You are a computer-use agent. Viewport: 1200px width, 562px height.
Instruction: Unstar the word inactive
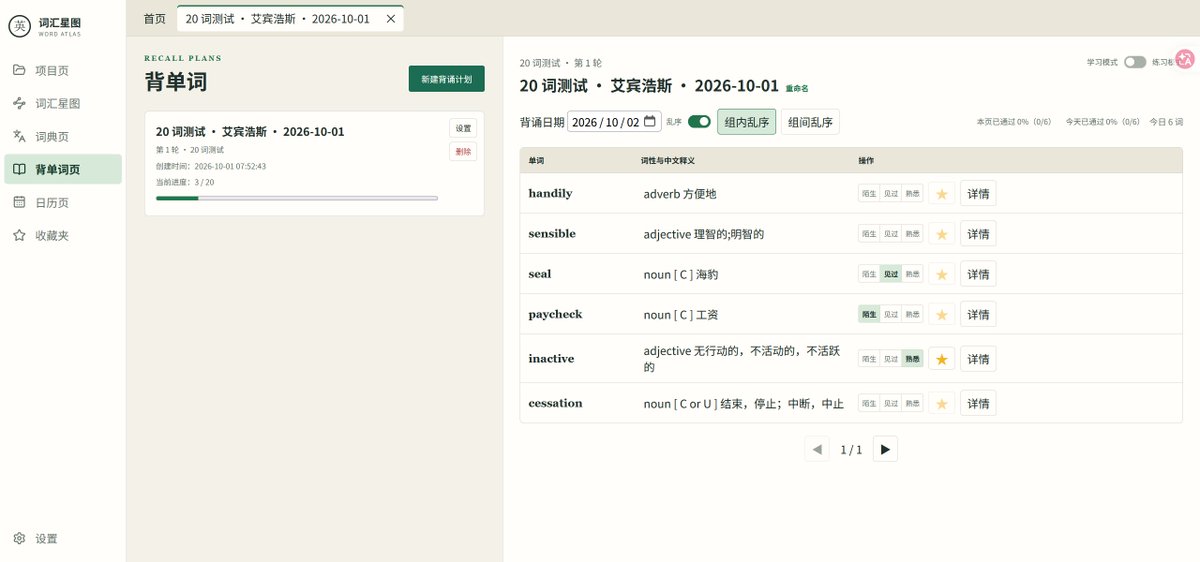[x=941, y=359]
